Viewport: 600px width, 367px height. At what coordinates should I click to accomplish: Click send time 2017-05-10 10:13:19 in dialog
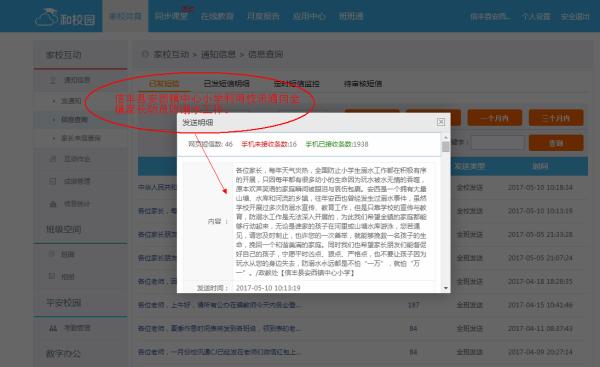click(x=268, y=288)
